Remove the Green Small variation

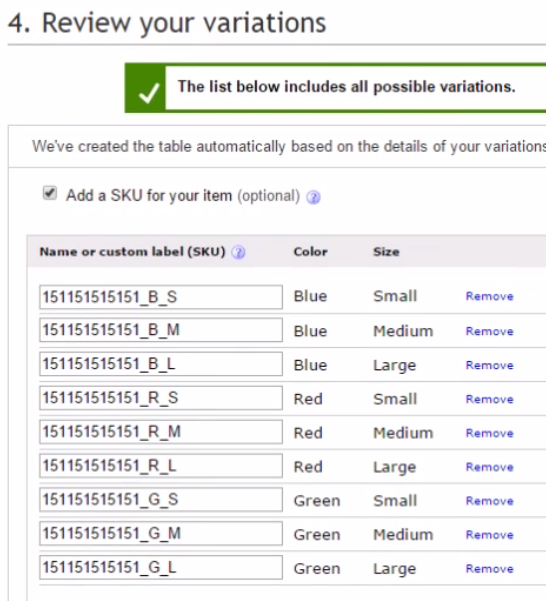point(489,501)
